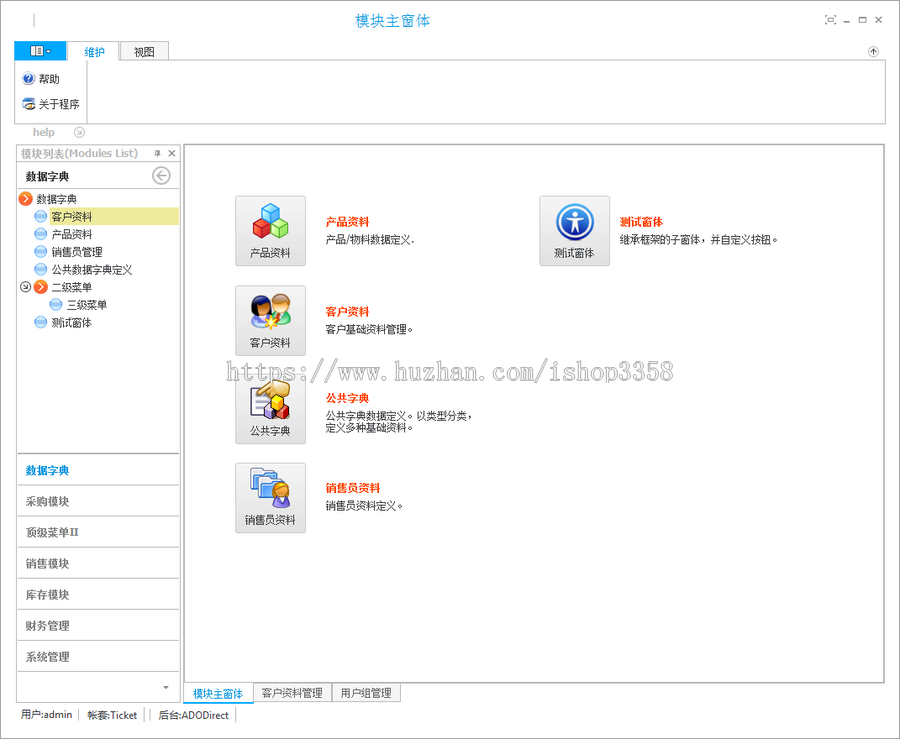Select 产品资料 in the module tree
The width and height of the screenshot is (900, 739).
72,234
